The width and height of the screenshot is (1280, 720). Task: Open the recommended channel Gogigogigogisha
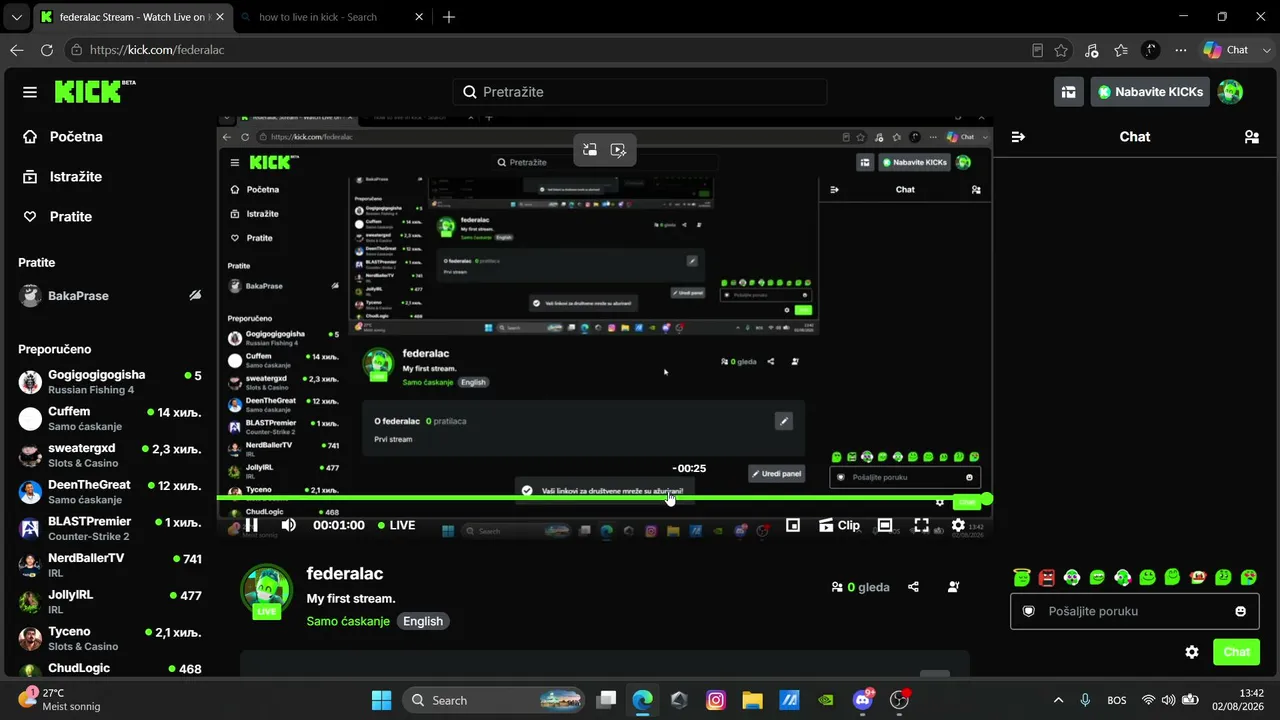pos(110,382)
